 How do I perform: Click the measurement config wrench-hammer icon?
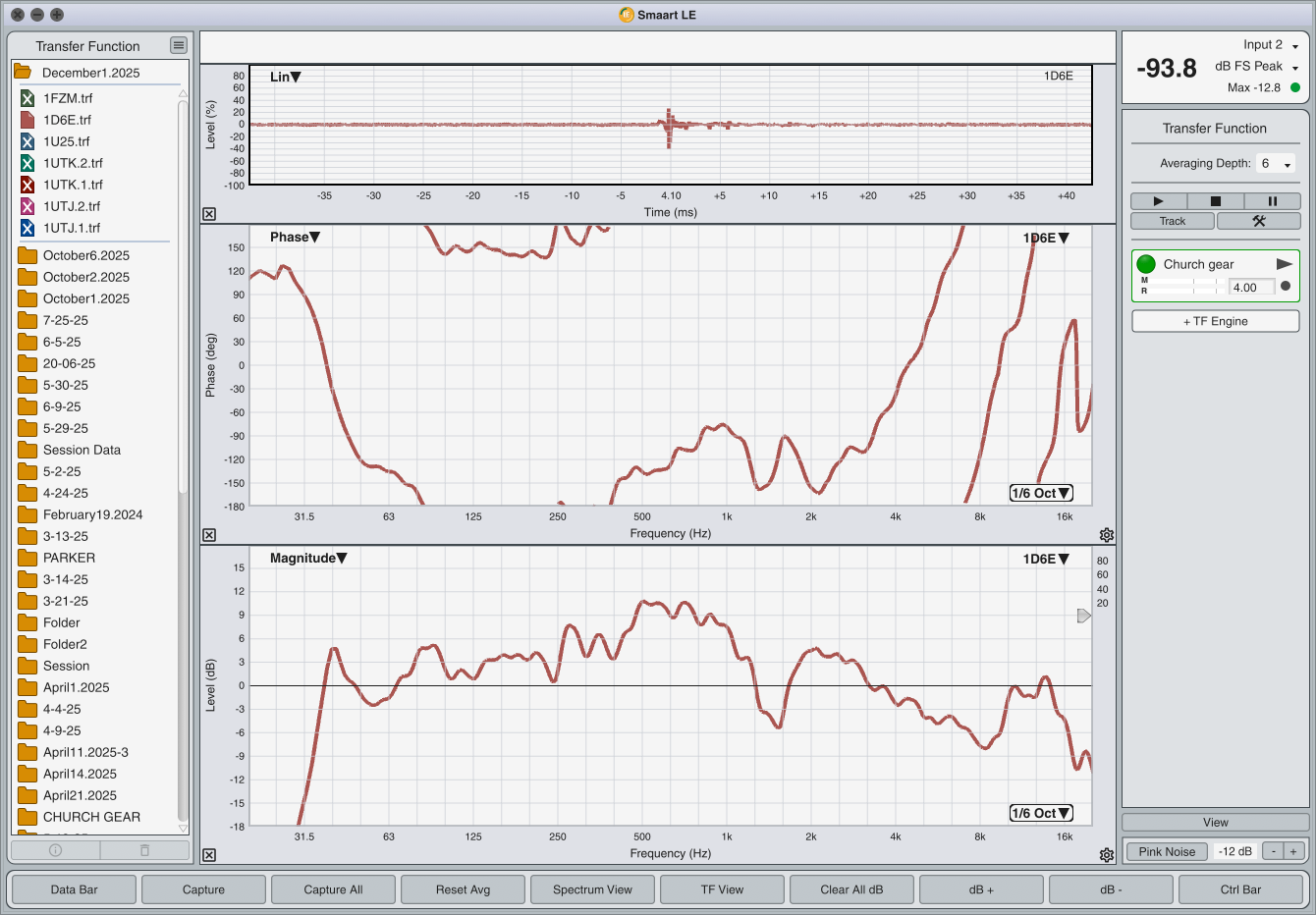point(1258,221)
